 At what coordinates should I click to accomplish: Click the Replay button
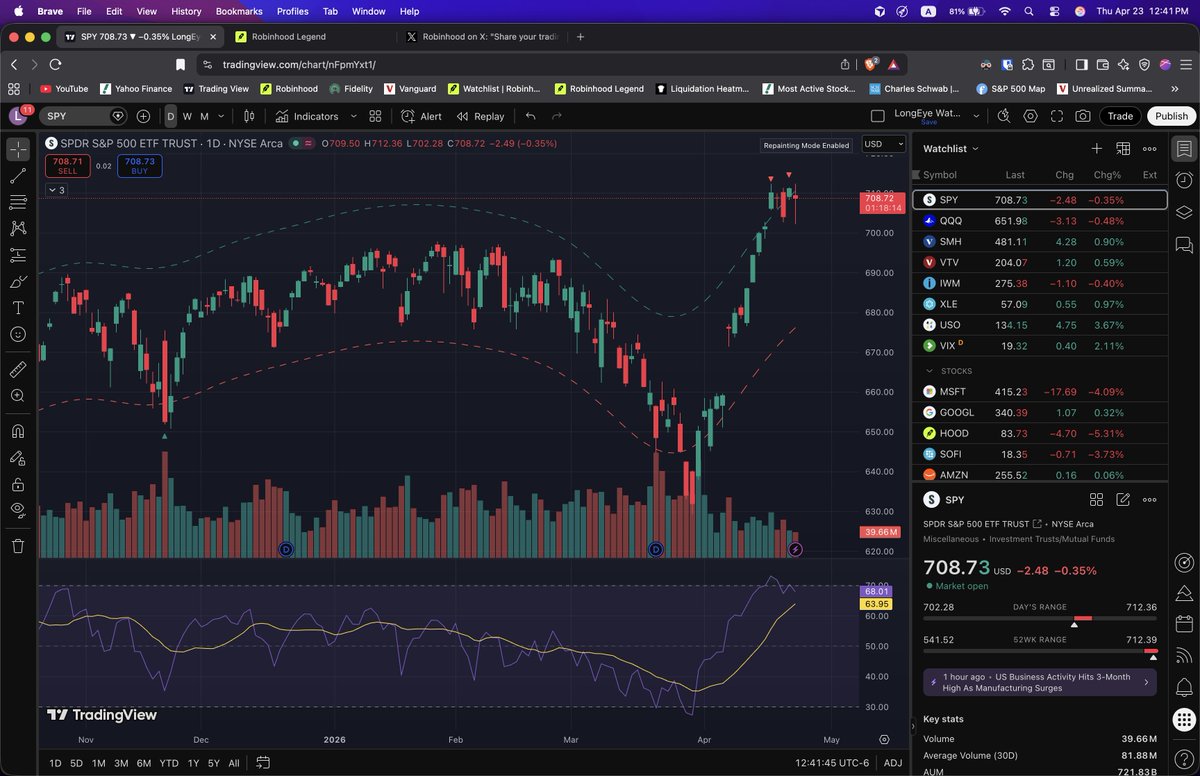(x=480, y=116)
